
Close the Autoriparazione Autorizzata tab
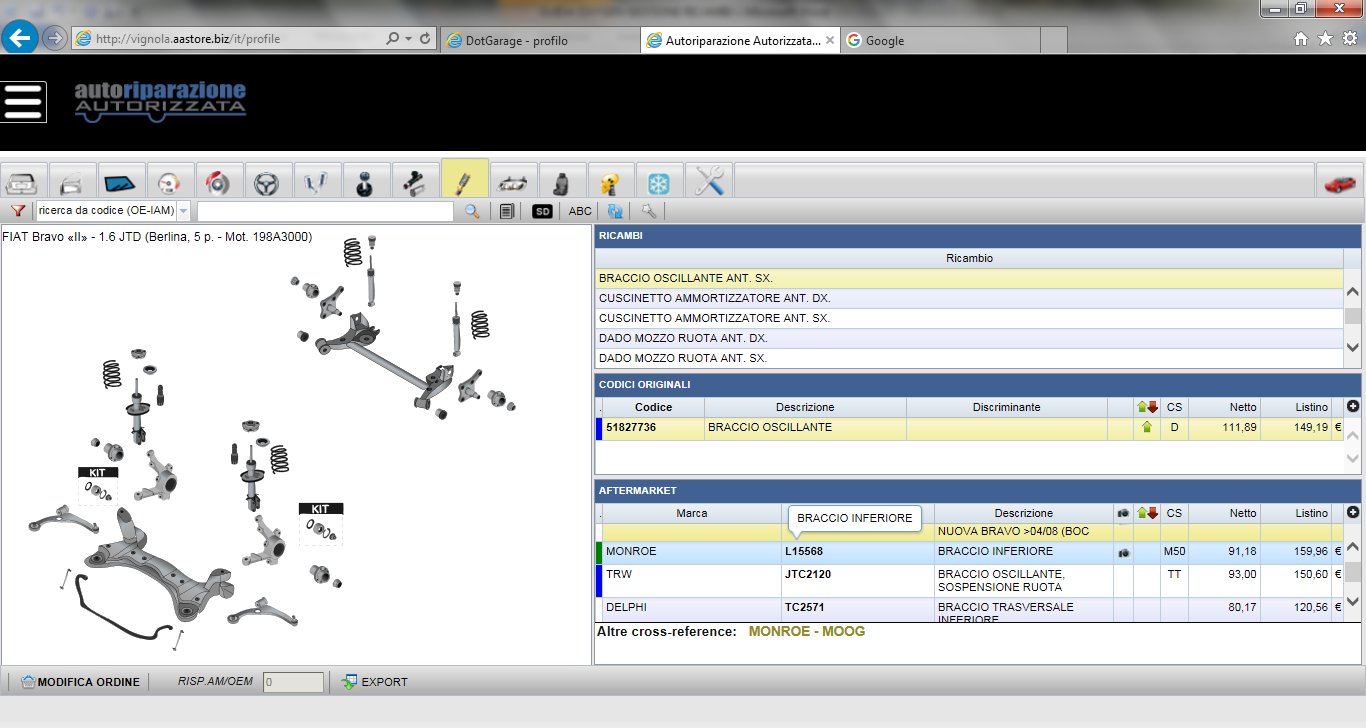tap(830, 40)
